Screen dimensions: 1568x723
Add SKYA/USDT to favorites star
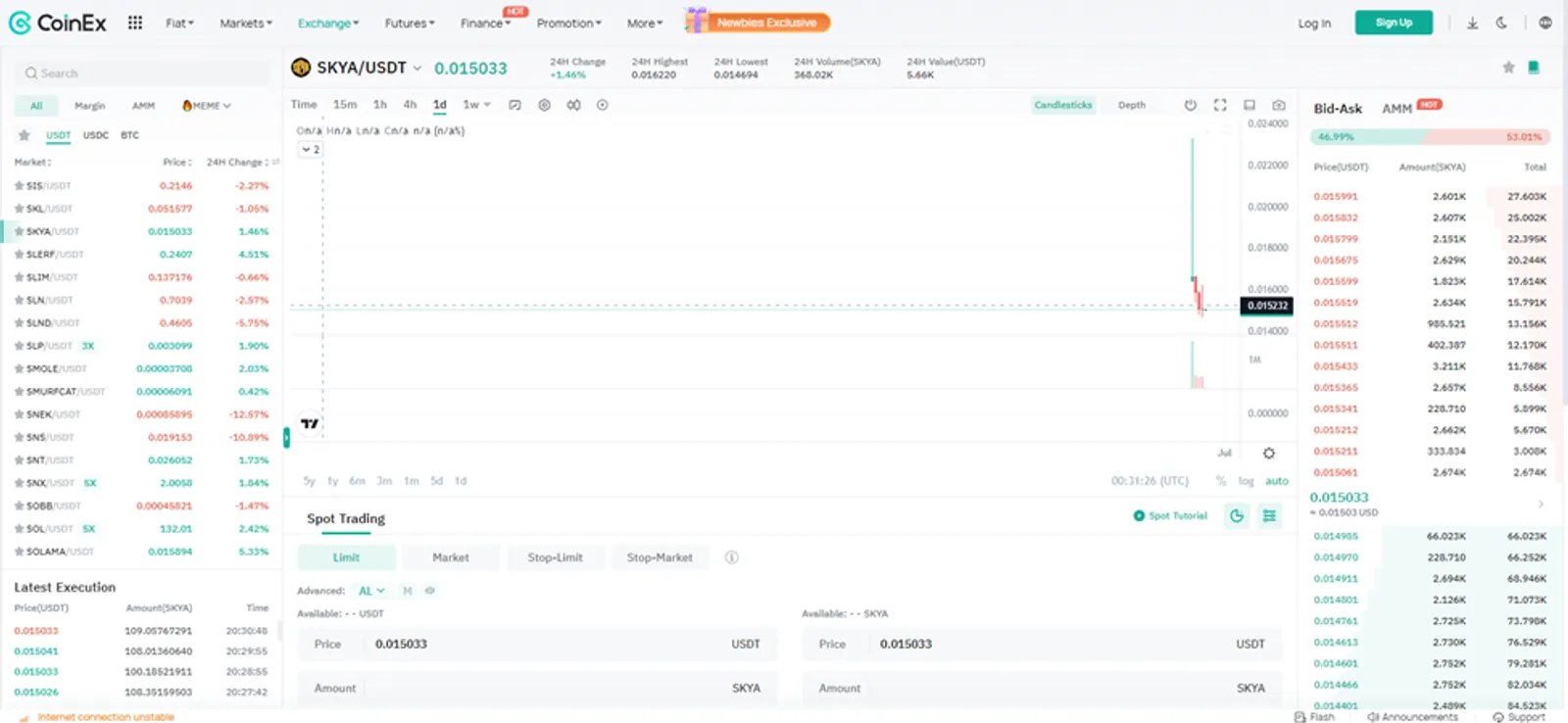1508,68
